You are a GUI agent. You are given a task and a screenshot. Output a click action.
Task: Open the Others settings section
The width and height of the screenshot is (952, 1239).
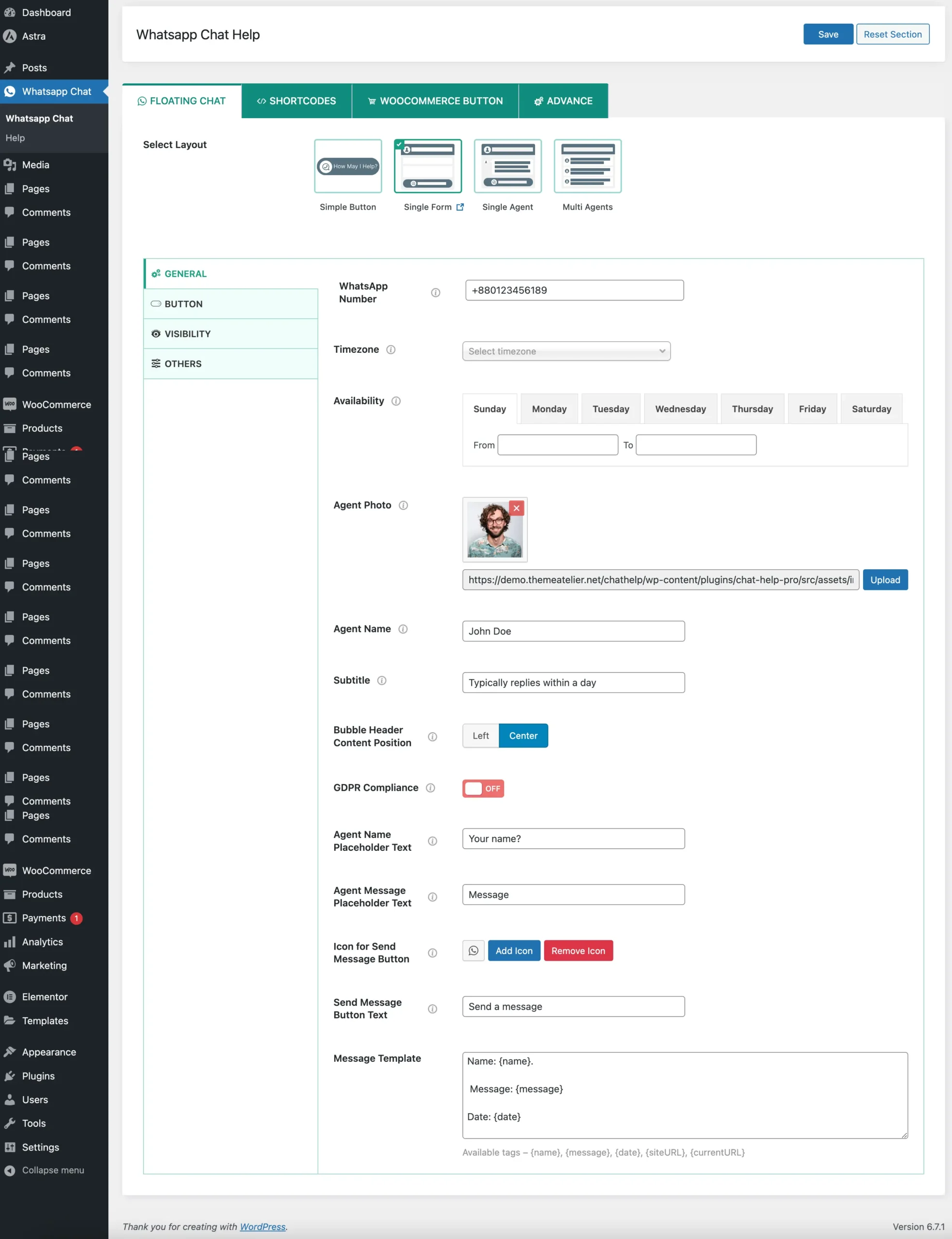point(231,364)
